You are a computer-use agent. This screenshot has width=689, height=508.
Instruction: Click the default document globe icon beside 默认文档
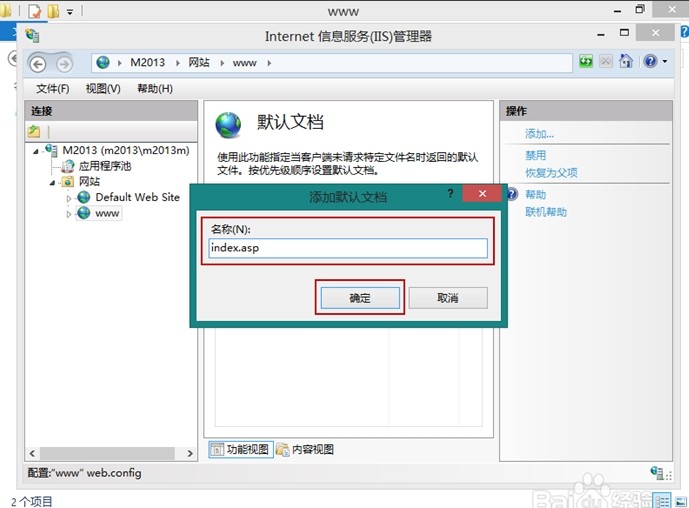click(x=228, y=125)
